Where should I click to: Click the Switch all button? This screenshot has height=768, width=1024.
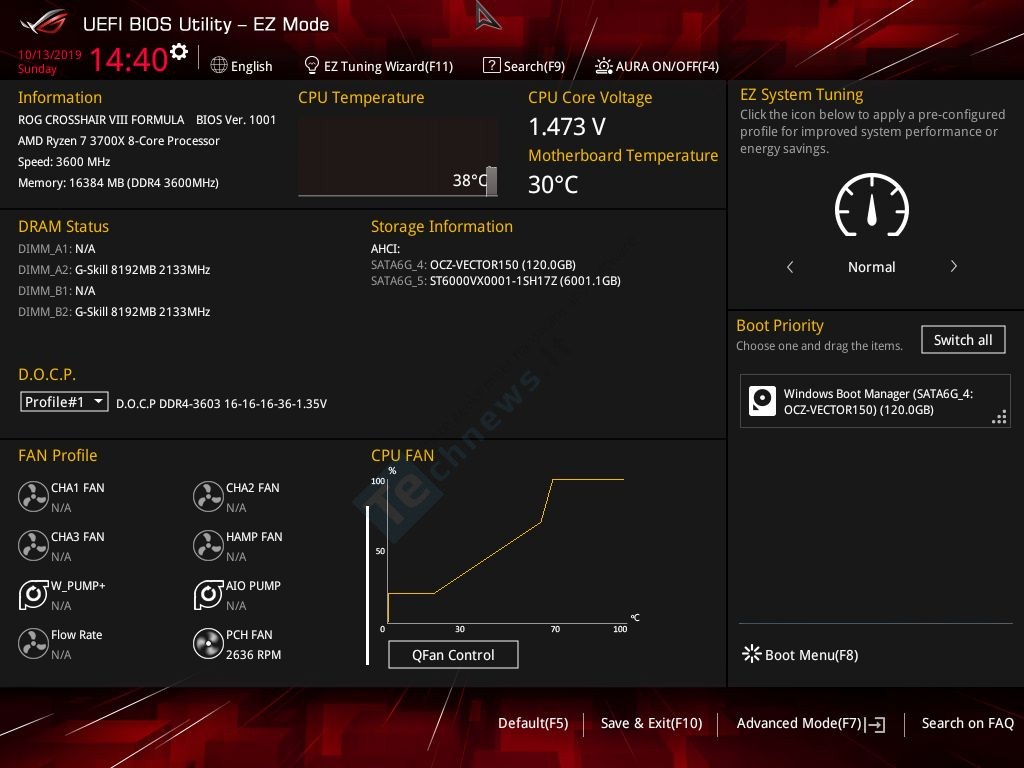click(x=963, y=340)
